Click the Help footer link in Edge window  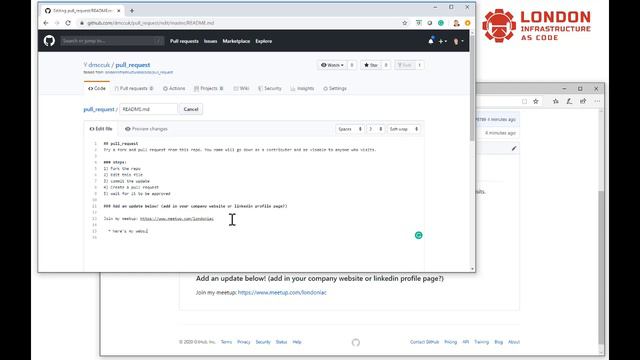click(297, 342)
